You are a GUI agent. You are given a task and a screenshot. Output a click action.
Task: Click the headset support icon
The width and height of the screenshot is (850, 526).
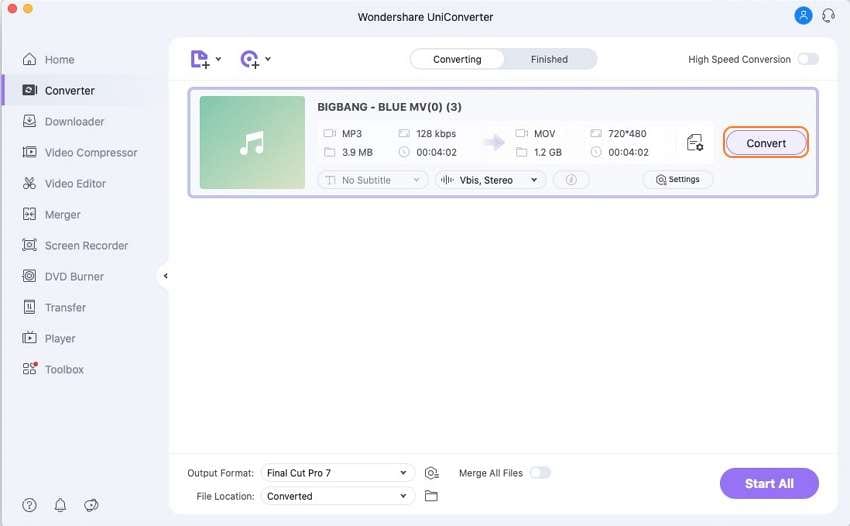click(x=828, y=16)
